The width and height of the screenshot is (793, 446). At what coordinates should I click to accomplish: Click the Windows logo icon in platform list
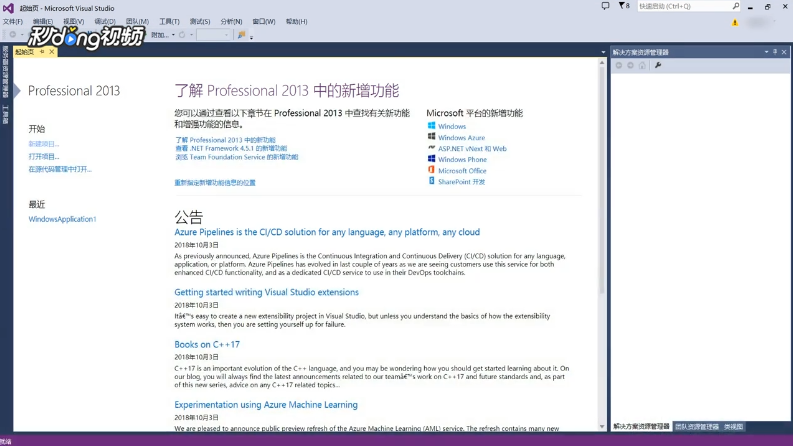[x=431, y=125]
